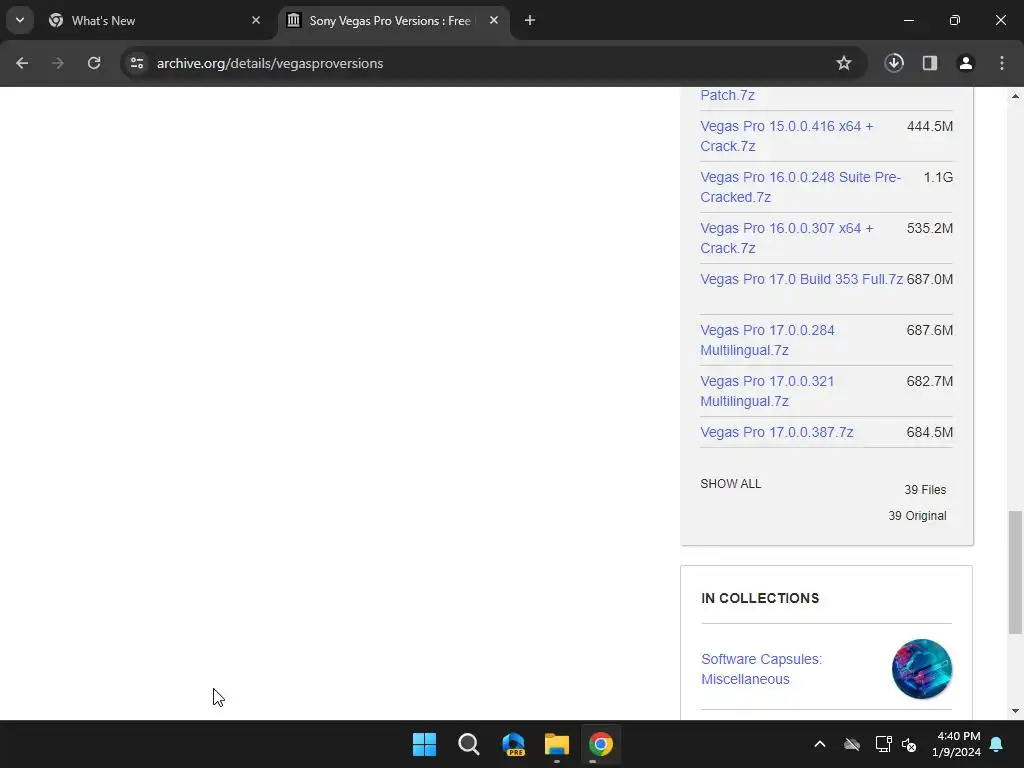Open the tab search dropdown arrow
Viewport: 1024px width, 768px height.
click(20, 20)
